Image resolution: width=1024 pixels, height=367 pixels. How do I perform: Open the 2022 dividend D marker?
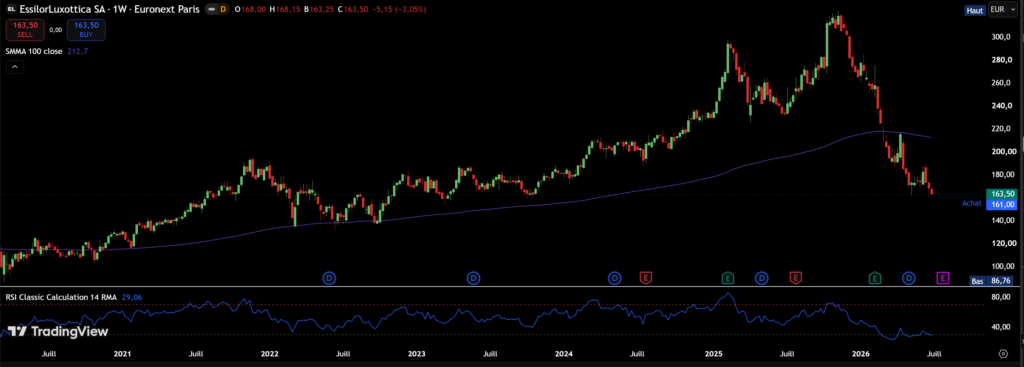(x=330, y=279)
